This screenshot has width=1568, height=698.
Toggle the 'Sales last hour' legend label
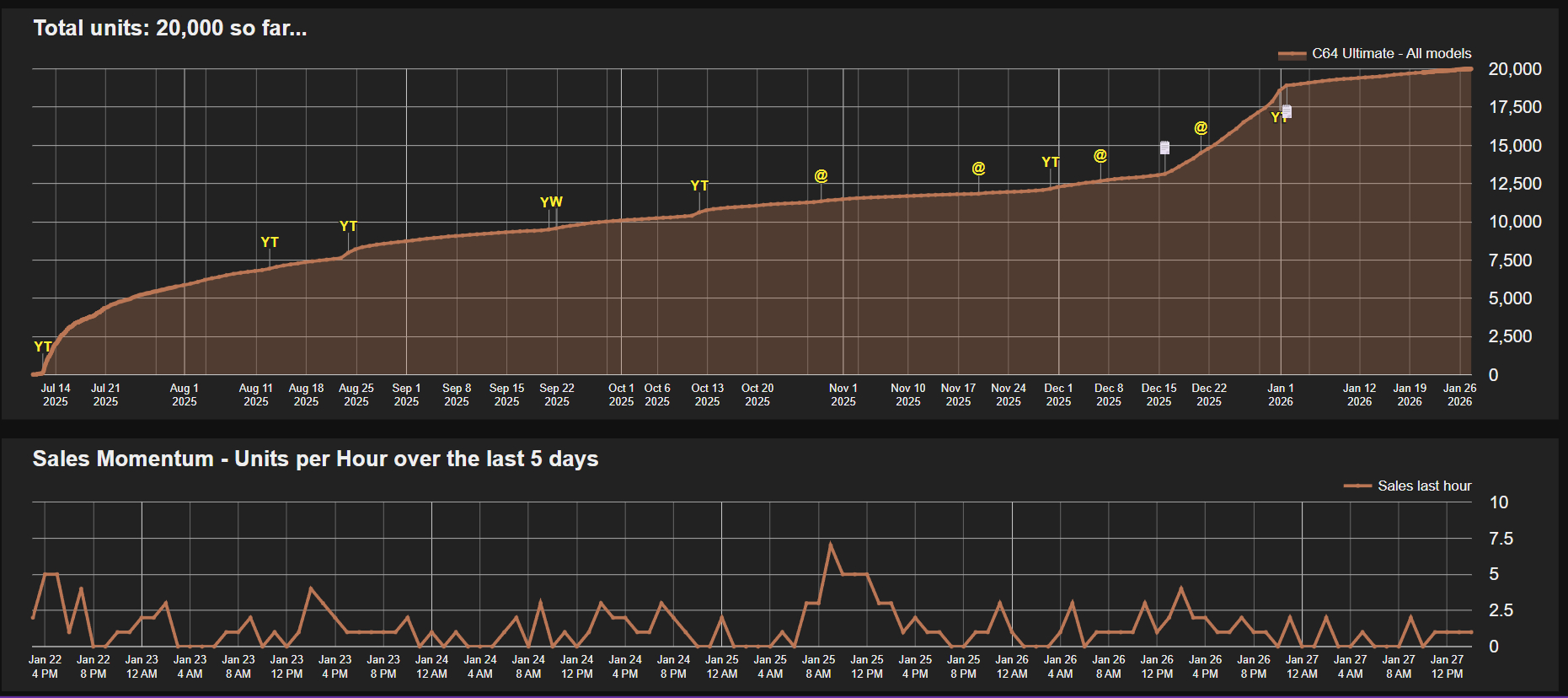point(1424,486)
